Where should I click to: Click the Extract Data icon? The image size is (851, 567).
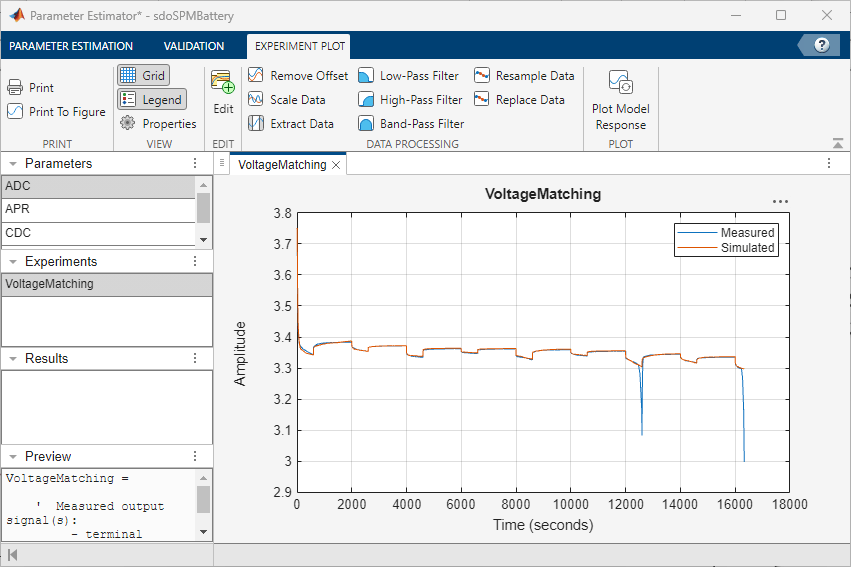[256, 123]
